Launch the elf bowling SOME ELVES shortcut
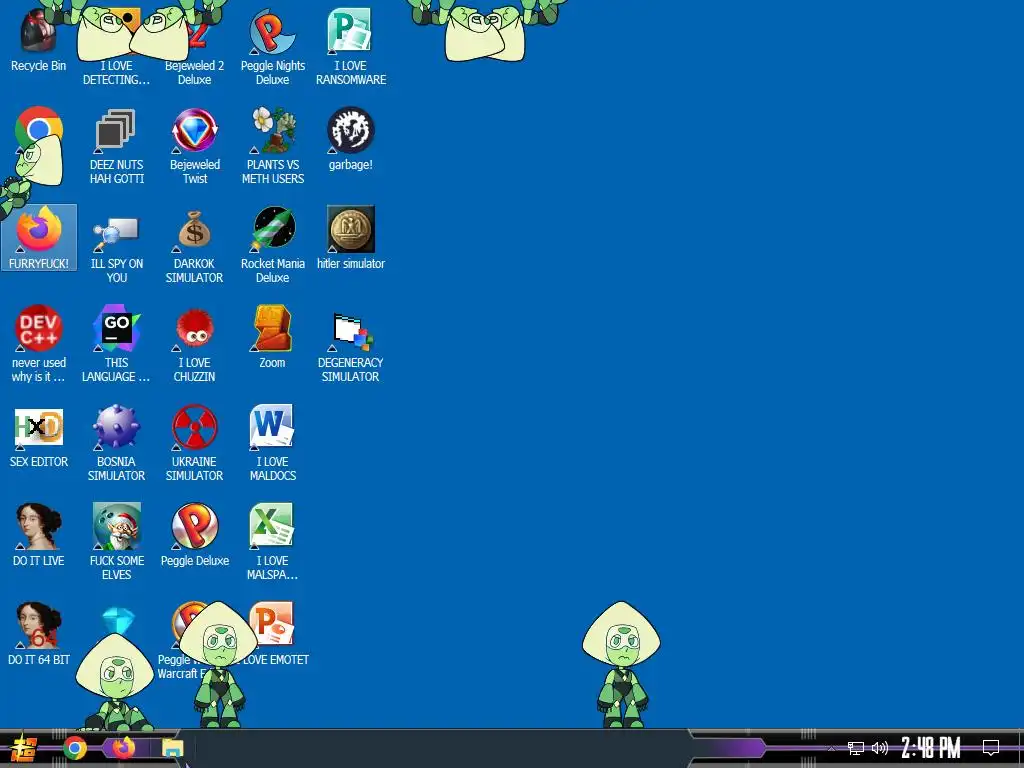Viewport: 1024px width, 768px height. click(x=116, y=542)
